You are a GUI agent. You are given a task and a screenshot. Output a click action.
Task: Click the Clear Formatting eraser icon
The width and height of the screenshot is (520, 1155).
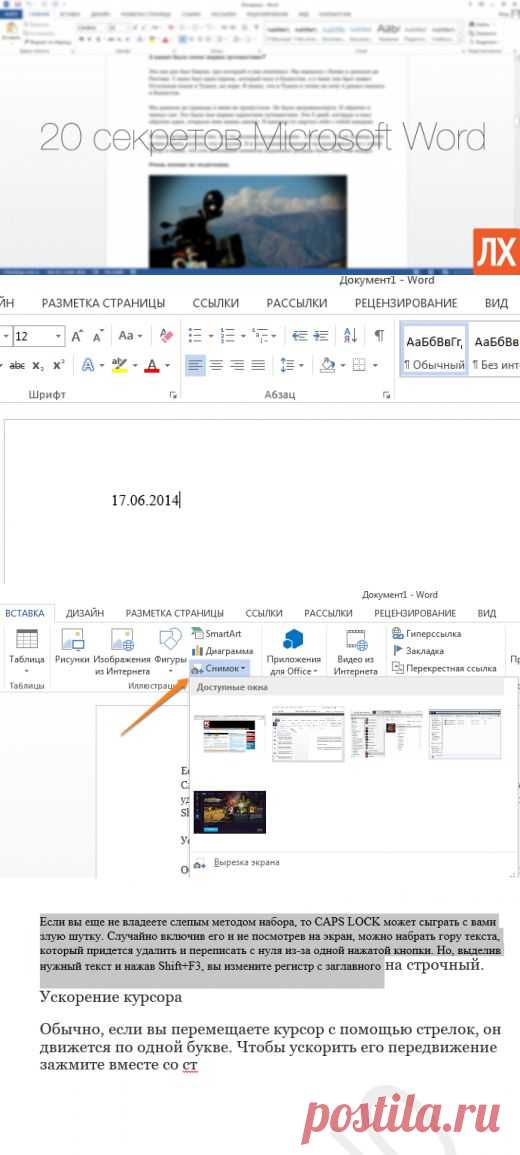click(166, 336)
